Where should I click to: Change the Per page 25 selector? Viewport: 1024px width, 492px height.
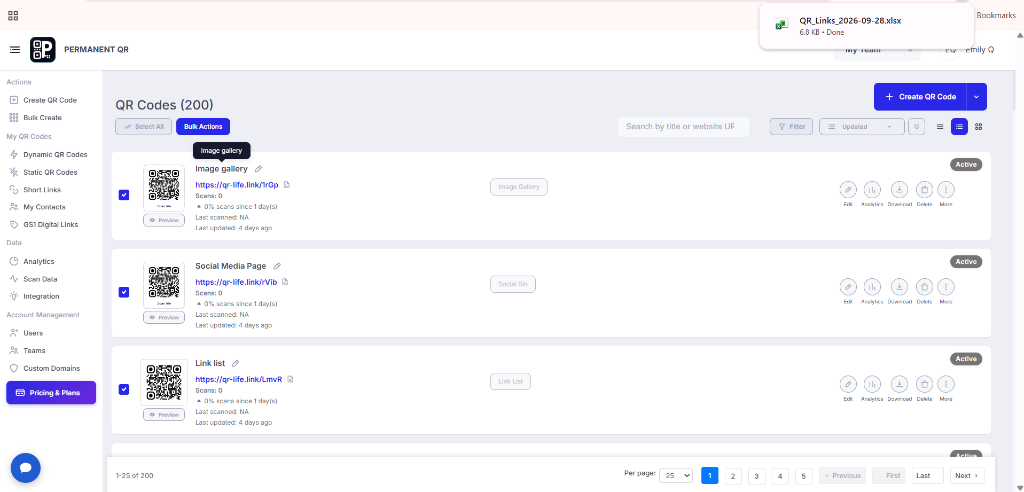pyautogui.click(x=675, y=476)
